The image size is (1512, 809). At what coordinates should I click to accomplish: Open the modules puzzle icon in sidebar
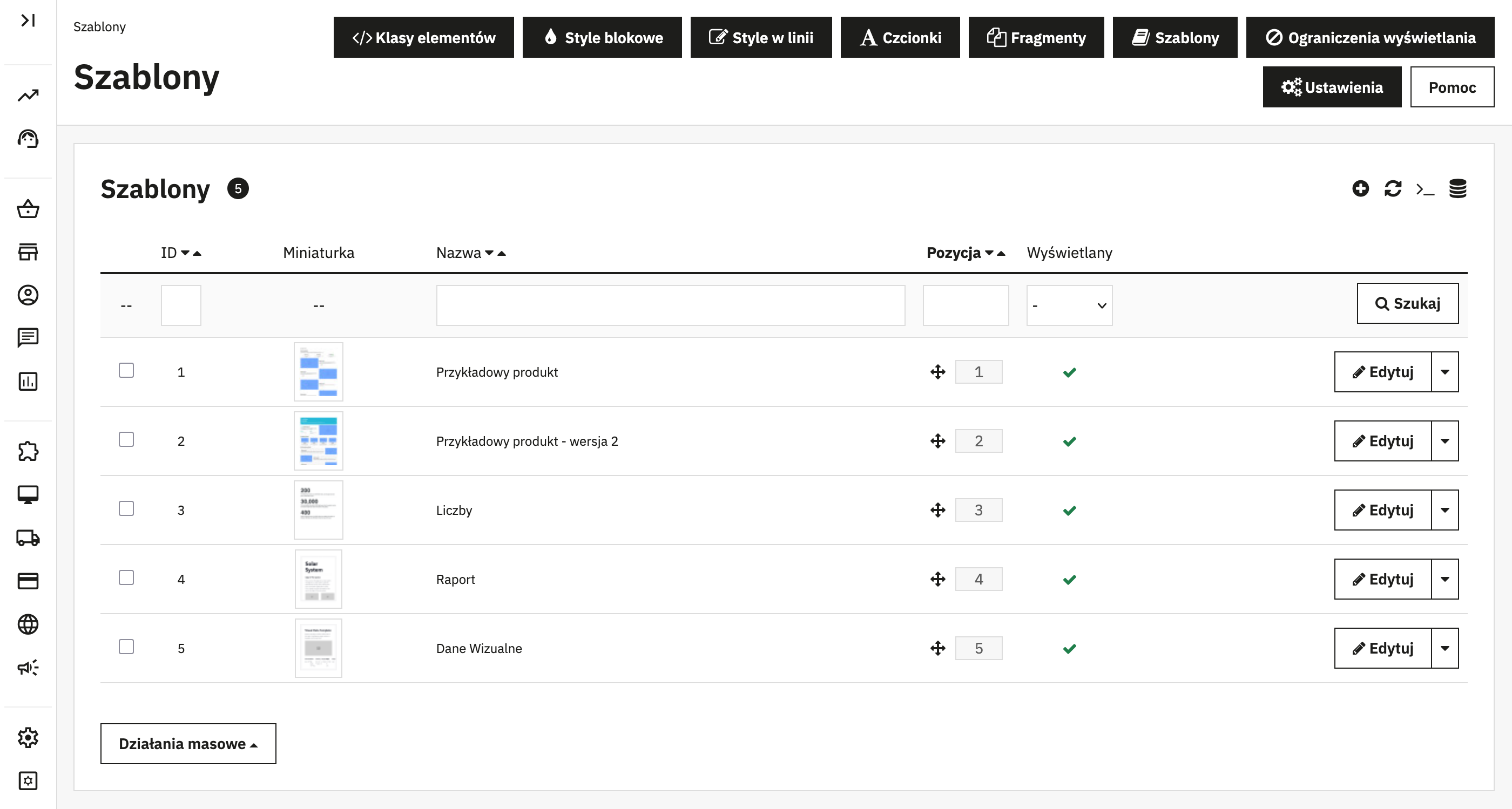(x=28, y=451)
